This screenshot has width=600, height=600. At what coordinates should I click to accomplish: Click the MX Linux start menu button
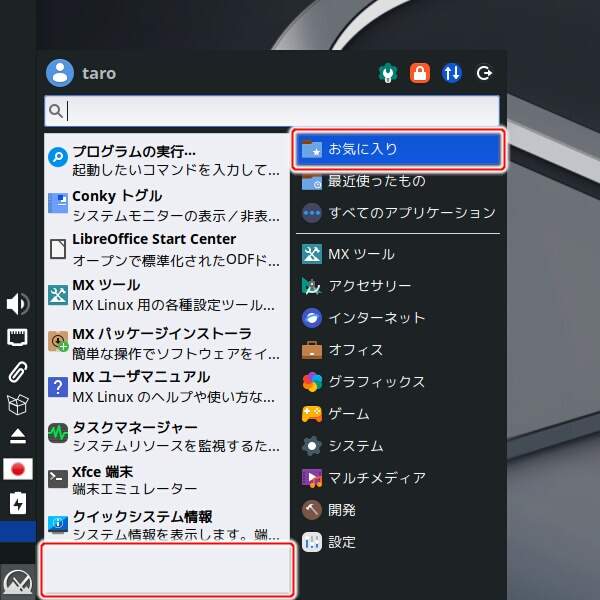coord(18,580)
